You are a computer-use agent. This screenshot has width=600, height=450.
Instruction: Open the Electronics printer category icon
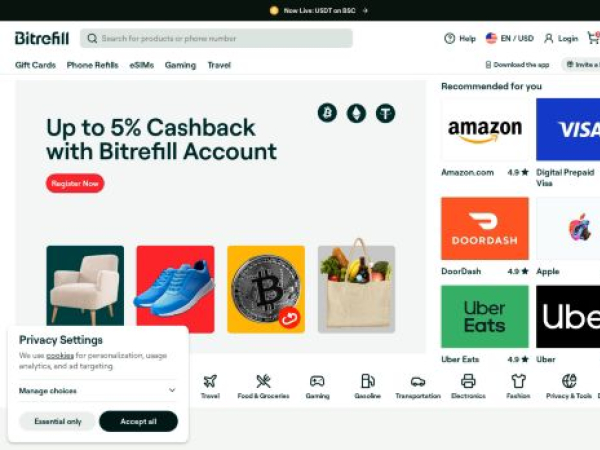(468, 381)
